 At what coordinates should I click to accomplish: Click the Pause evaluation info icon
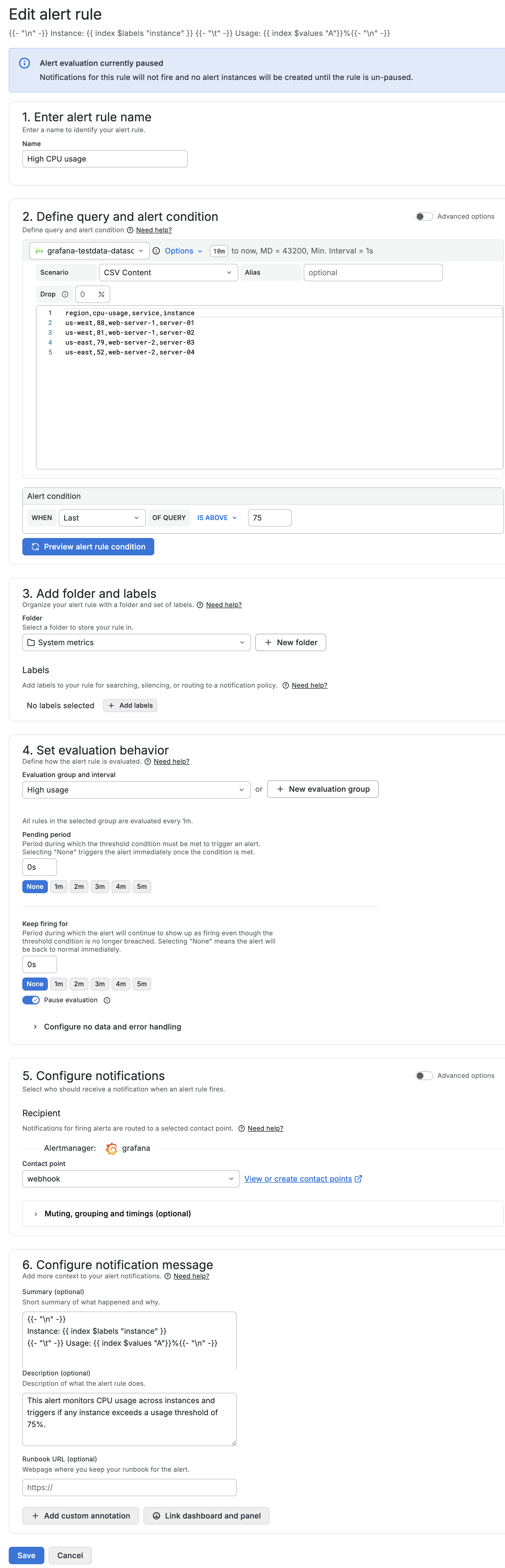[x=107, y=1000]
